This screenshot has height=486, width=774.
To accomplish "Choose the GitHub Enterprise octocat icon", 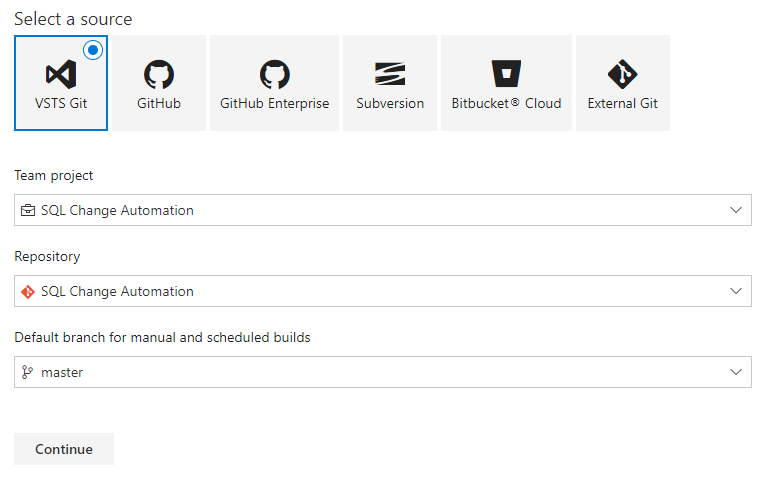I will [274, 75].
